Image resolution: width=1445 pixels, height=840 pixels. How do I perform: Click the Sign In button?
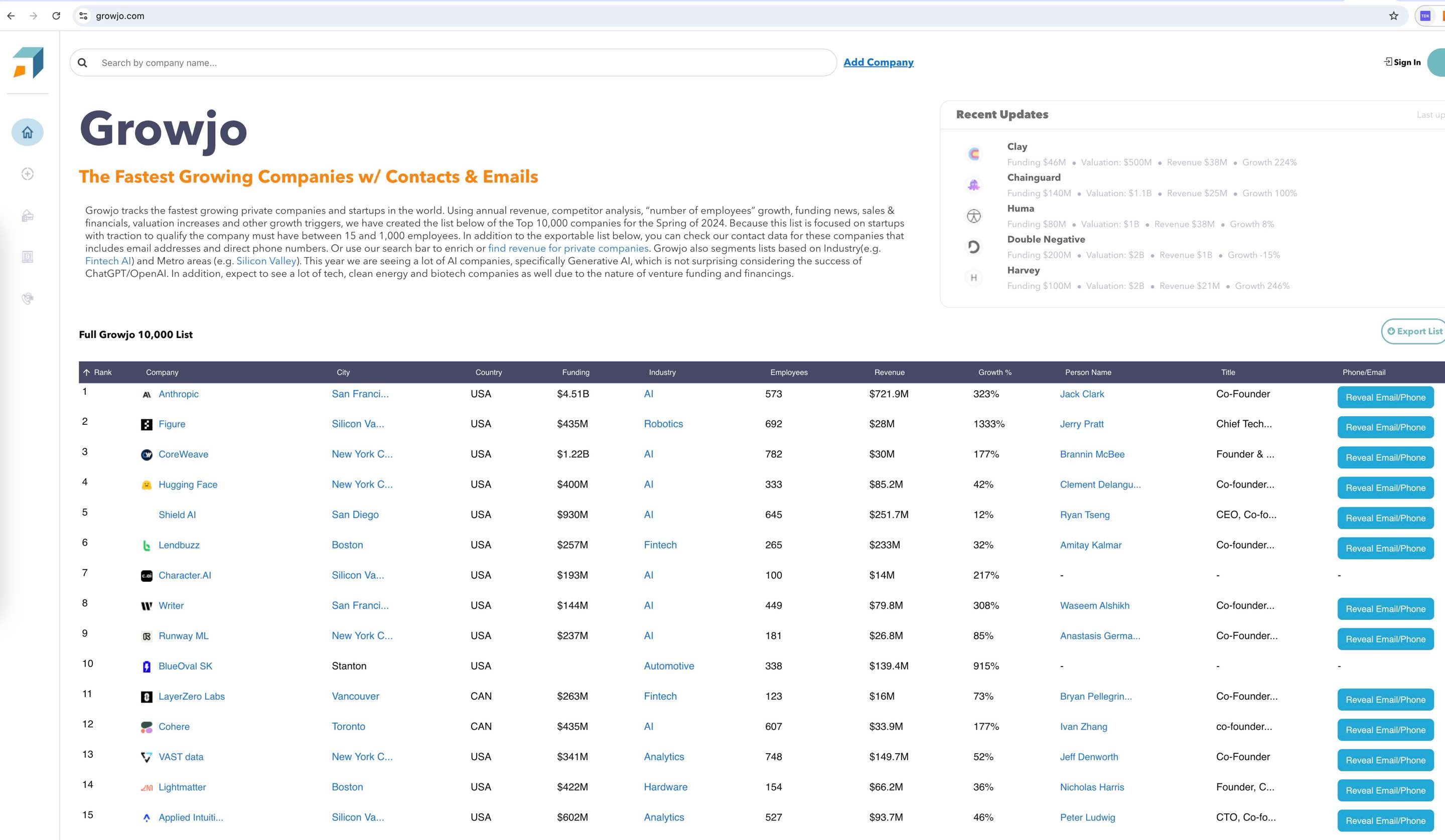coord(1402,62)
